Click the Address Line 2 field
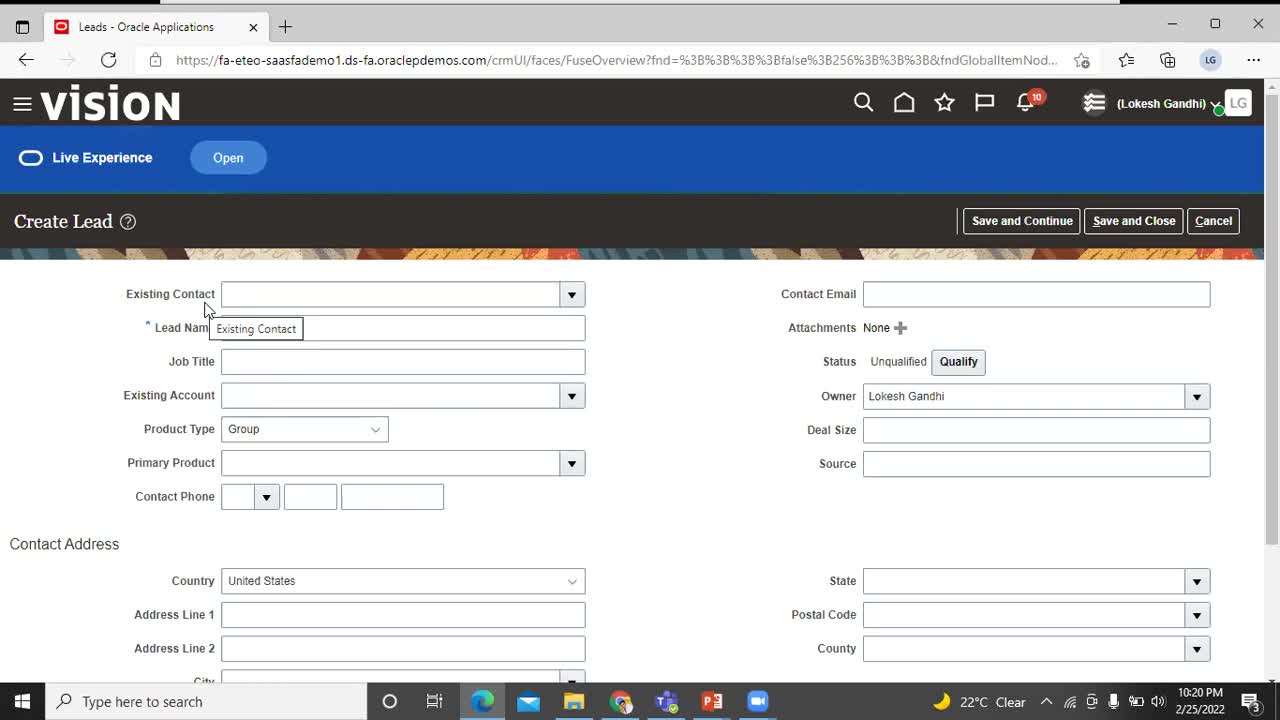Viewport: 1280px width, 720px height. tap(403, 649)
